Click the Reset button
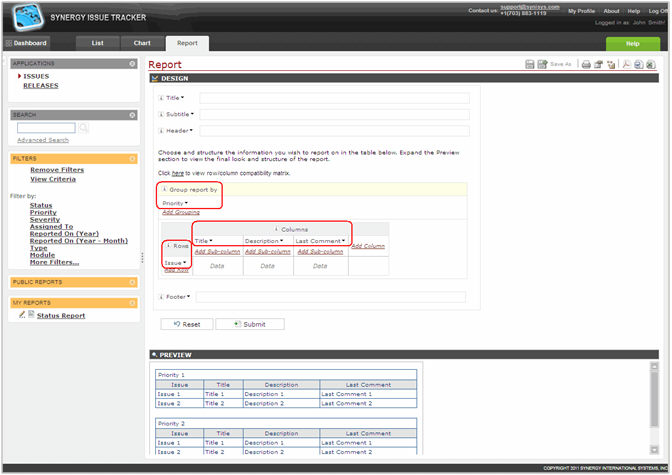The width and height of the screenshot is (672, 475). coord(187,324)
